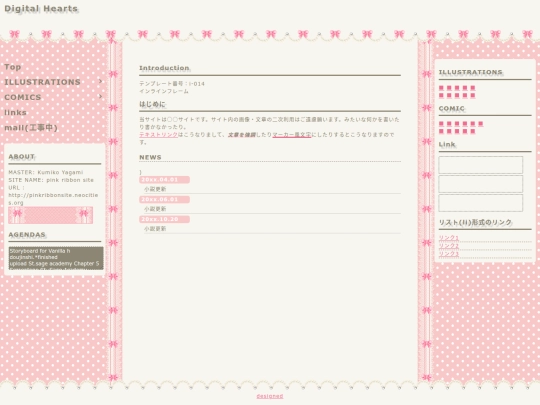This screenshot has width=540, height=405.
Task: Click the はじめに heading
Action: [x=152, y=104]
